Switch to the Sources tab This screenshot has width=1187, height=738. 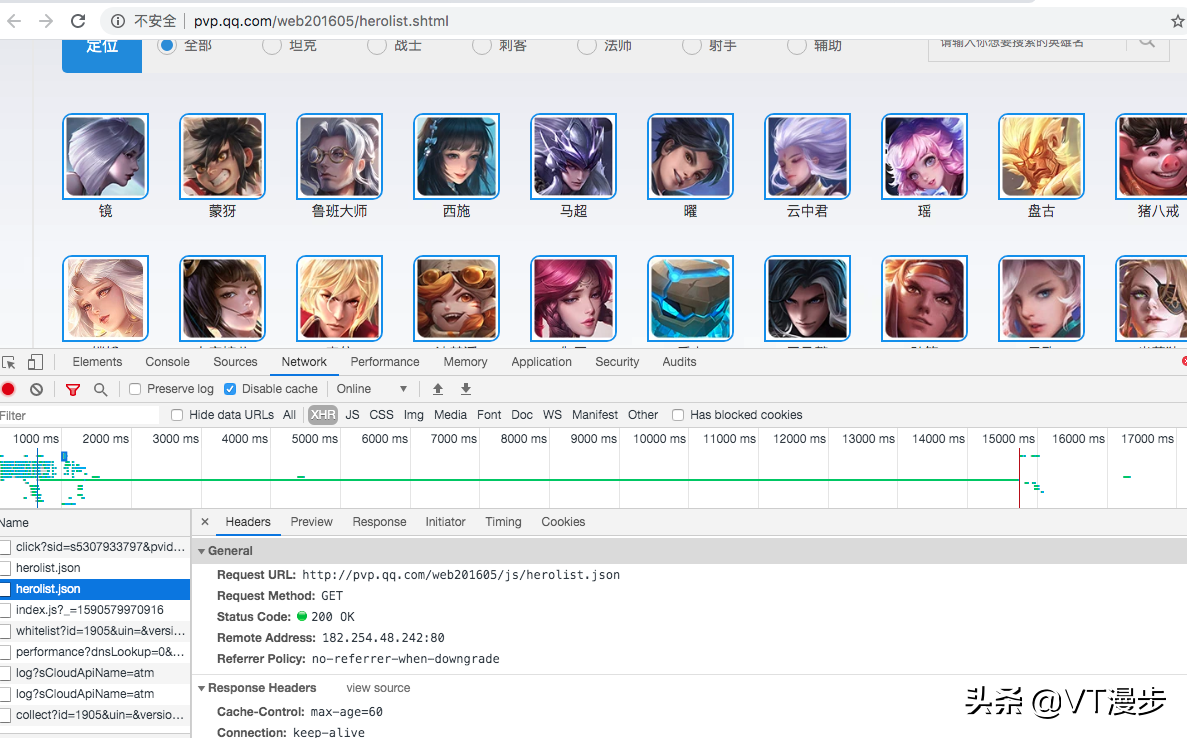coord(235,362)
